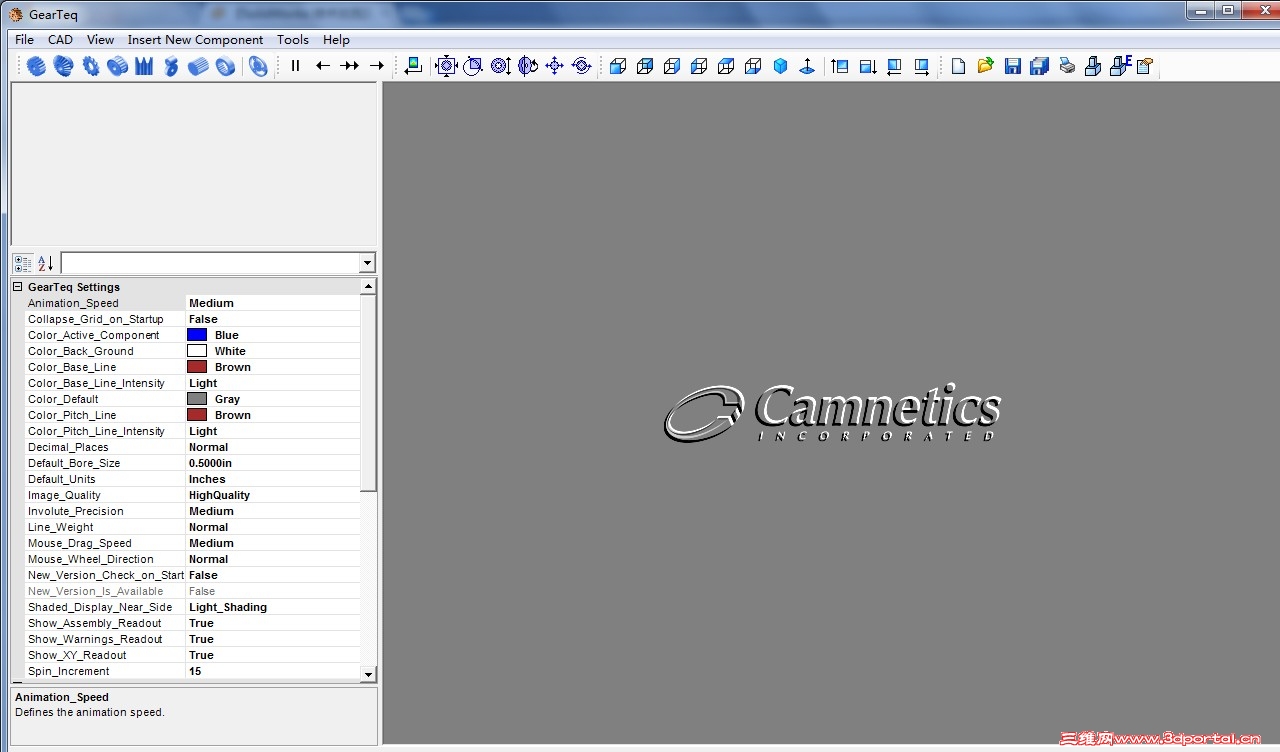Insert a spur gear component

click(x=36, y=66)
